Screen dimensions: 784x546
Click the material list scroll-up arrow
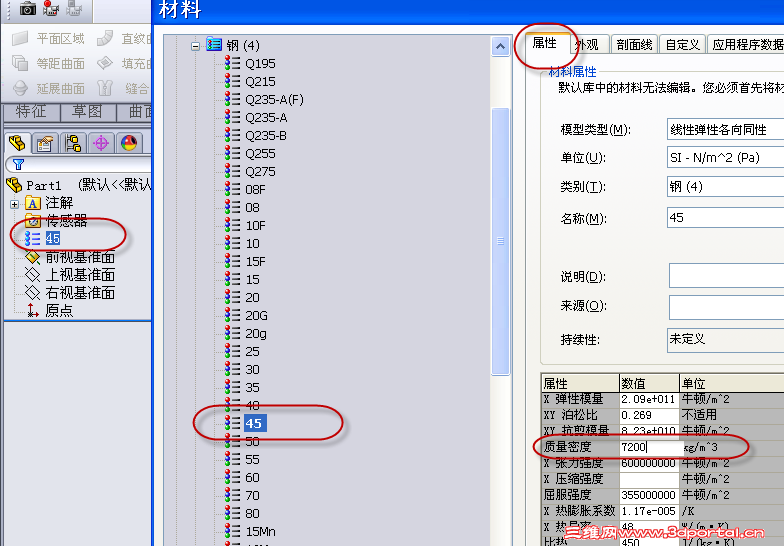pyautogui.click(x=500, y=46)
